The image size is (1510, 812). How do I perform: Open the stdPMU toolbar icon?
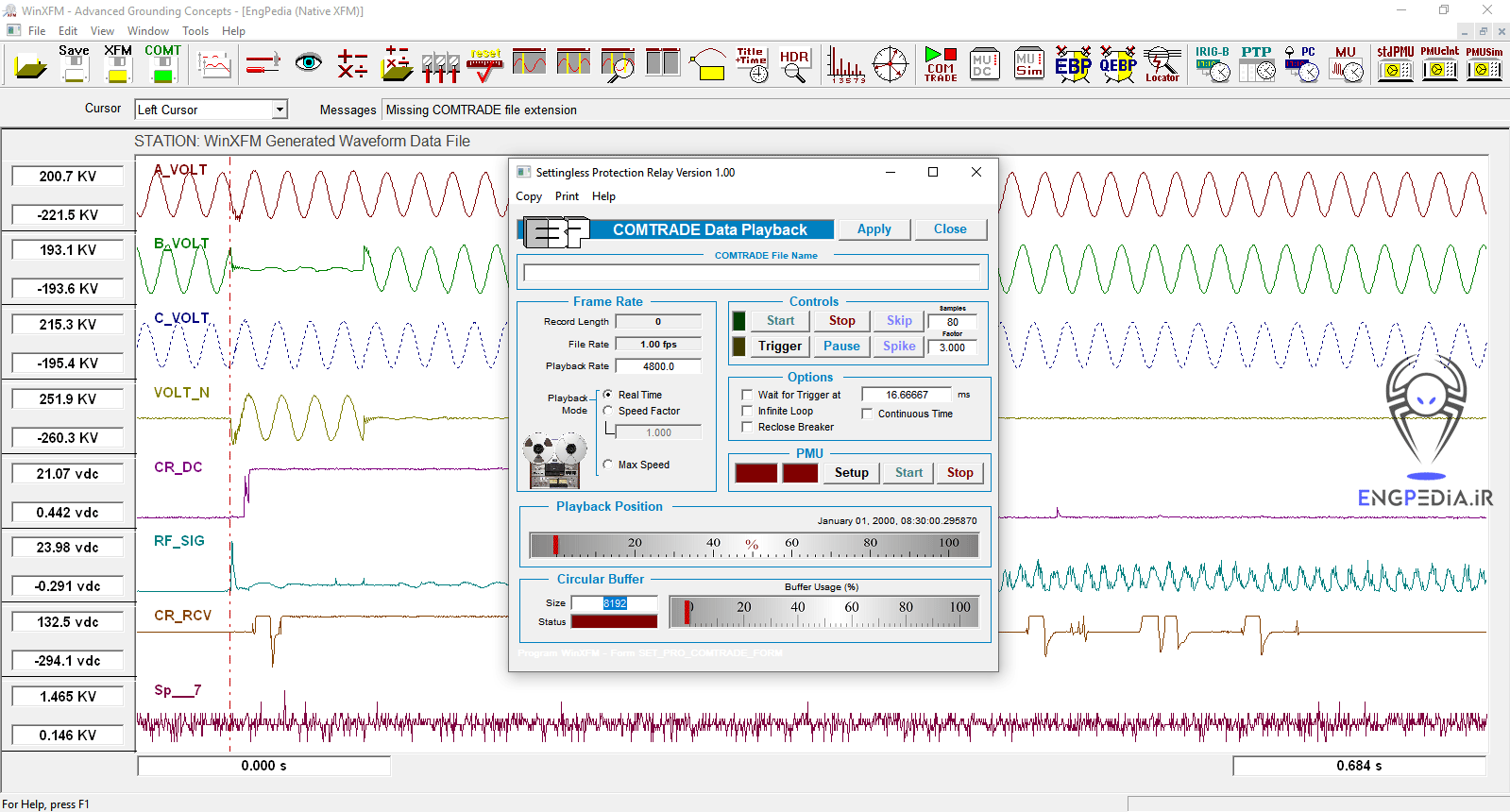pyautogui.click(x=1396, y=64)
